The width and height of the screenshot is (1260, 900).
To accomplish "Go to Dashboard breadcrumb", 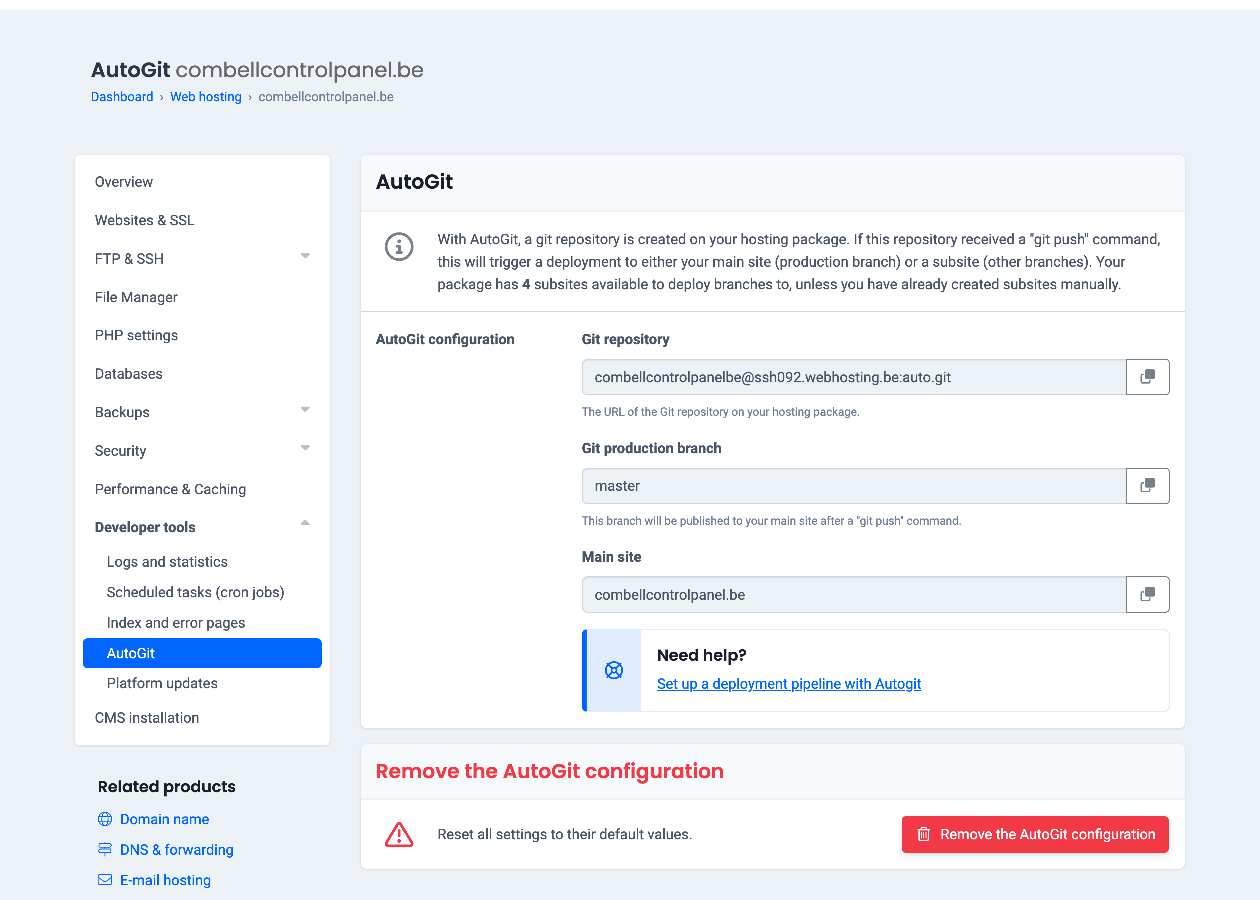I will [x=122, y=97].
